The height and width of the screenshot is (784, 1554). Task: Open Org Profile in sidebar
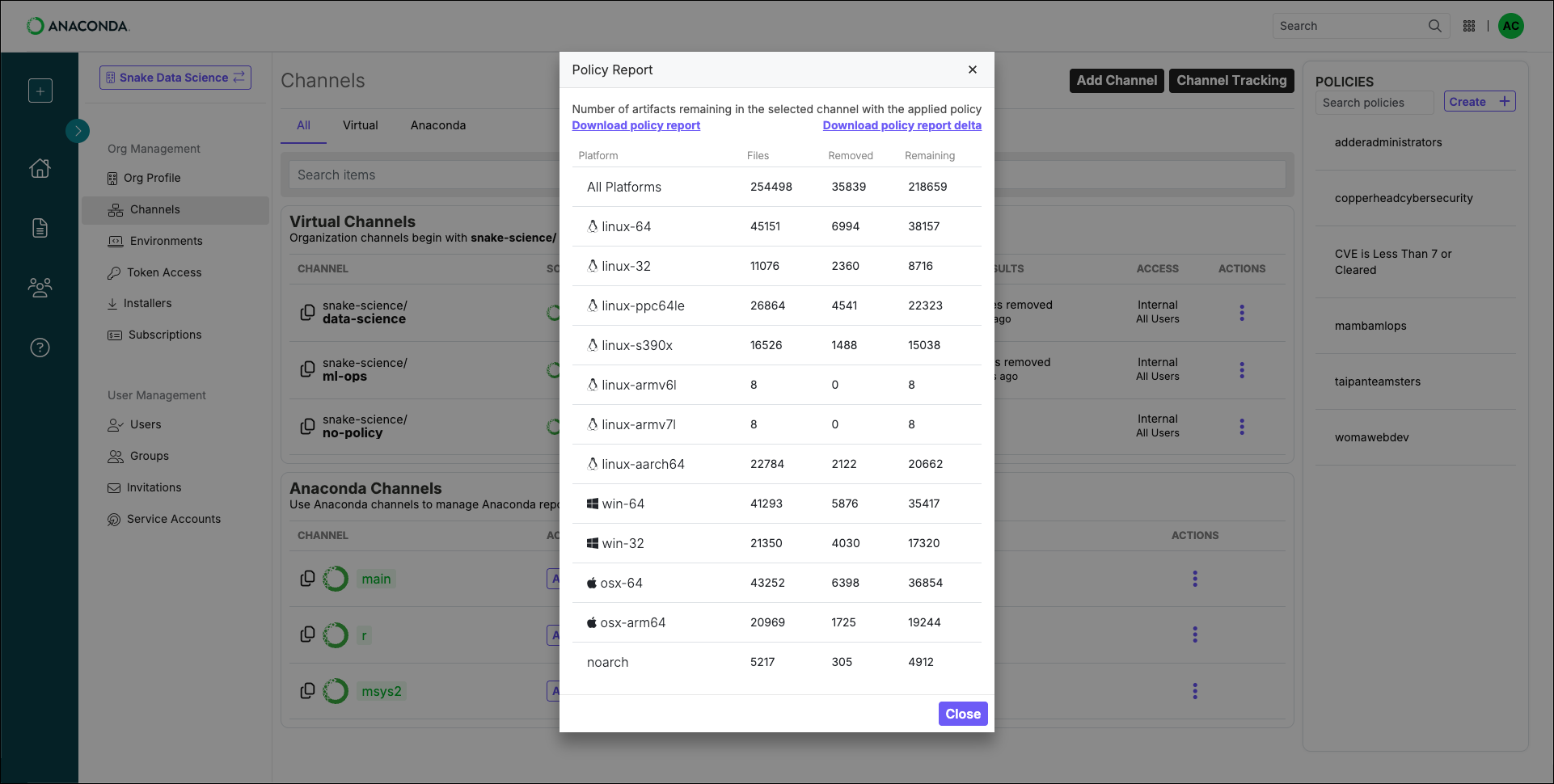[x=175, y=178]
